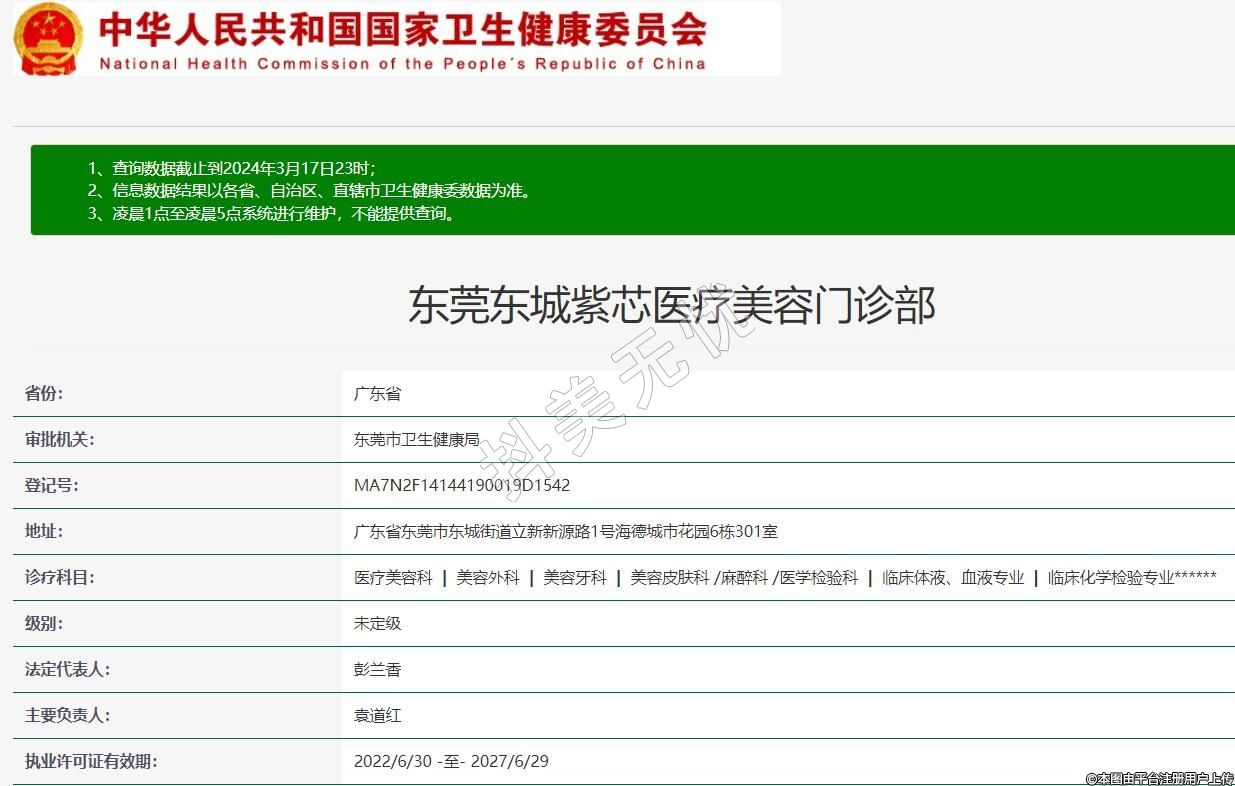
Task: Click the legal representative name 彭兰香
Action: pos(377,669)
